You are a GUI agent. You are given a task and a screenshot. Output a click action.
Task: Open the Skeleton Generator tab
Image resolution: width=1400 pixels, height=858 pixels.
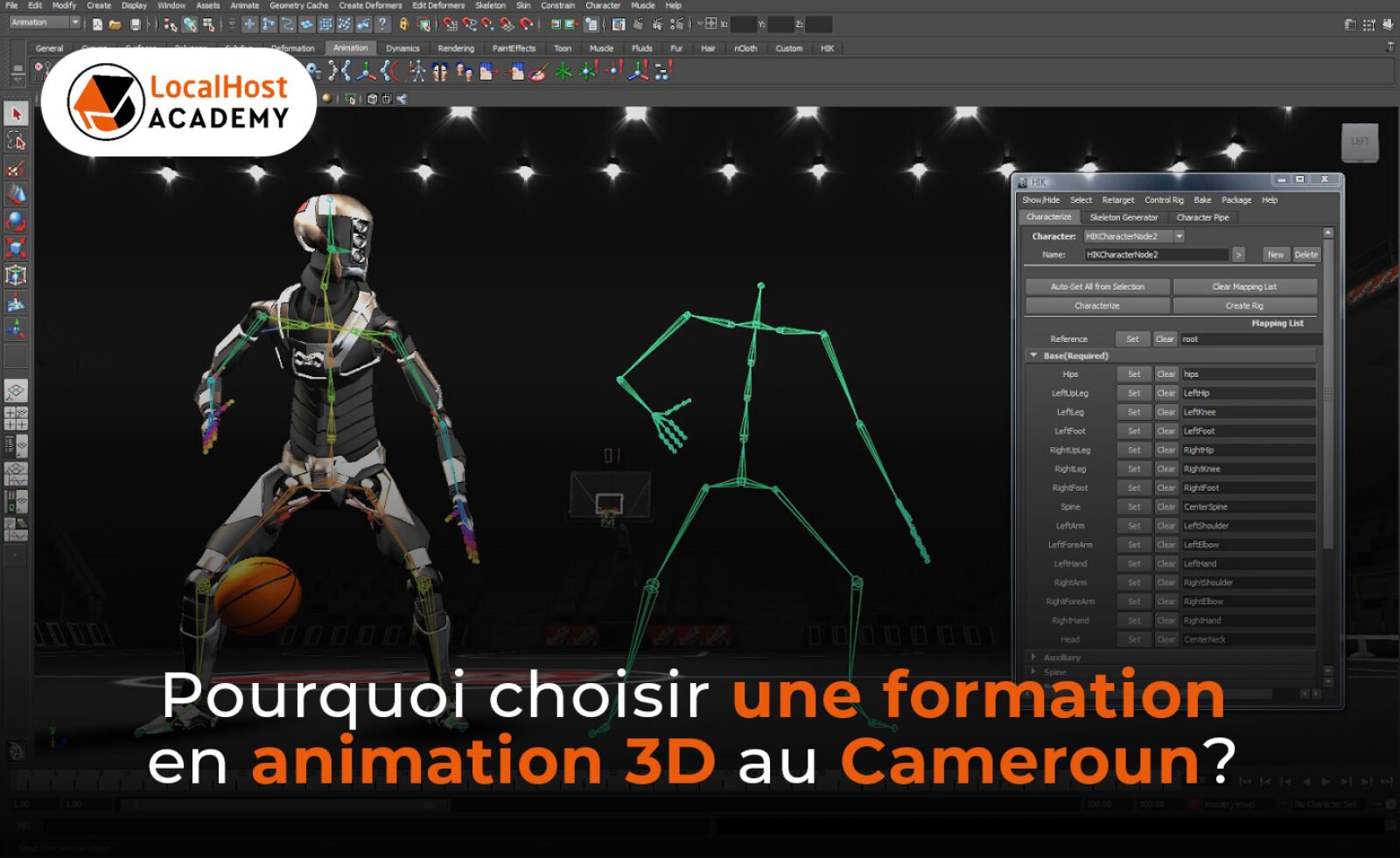click(x=1123, y=217)
